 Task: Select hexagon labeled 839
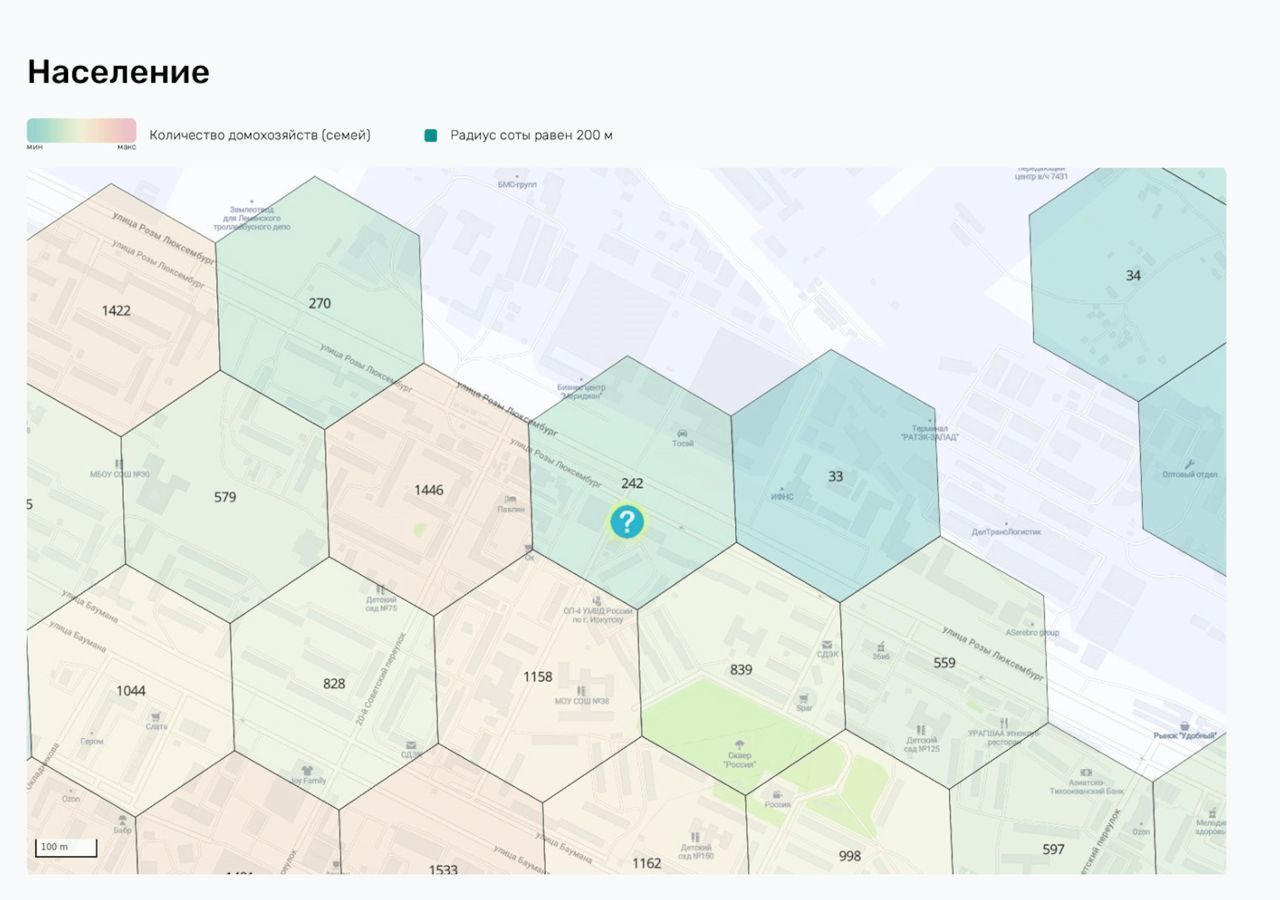(x=741, y=669)
